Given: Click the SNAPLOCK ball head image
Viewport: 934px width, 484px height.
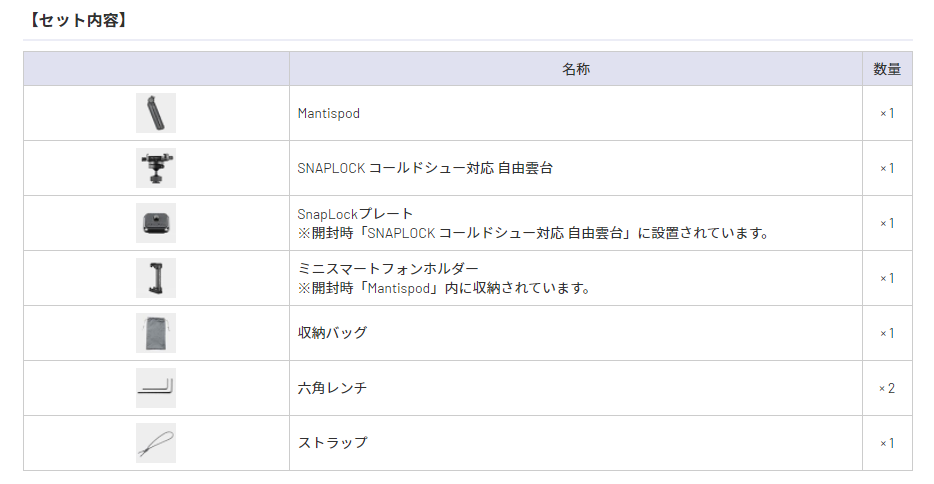Looking at the screenshot, I should click(156, 168).
